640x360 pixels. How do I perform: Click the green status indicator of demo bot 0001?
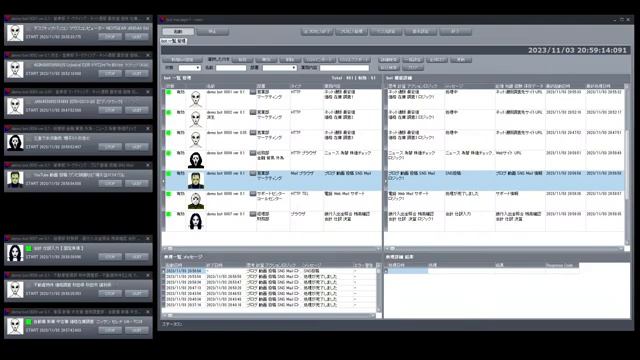(169, 92)
